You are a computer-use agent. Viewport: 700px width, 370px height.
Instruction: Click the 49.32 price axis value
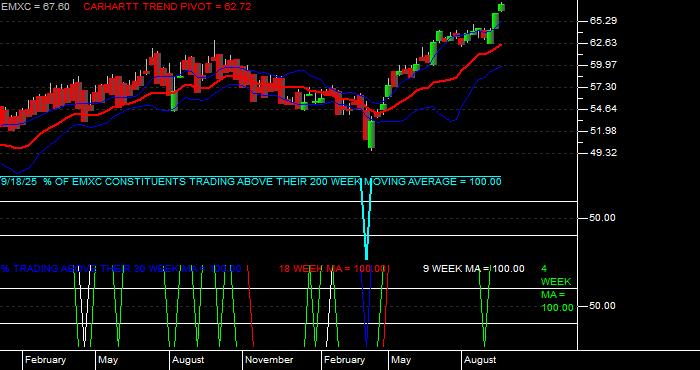click(x=603, y=153)
